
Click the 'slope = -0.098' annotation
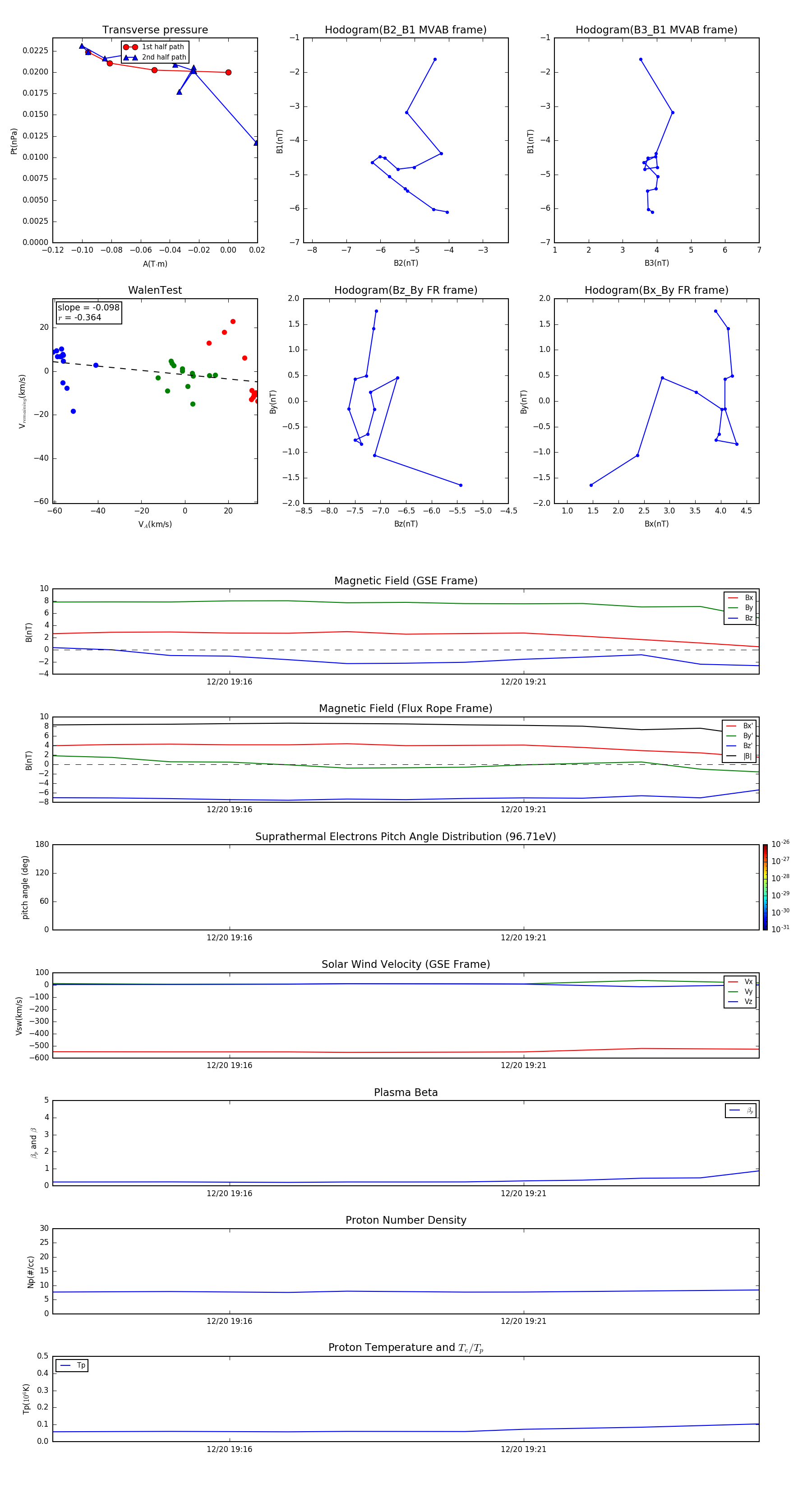click(88, 308)
